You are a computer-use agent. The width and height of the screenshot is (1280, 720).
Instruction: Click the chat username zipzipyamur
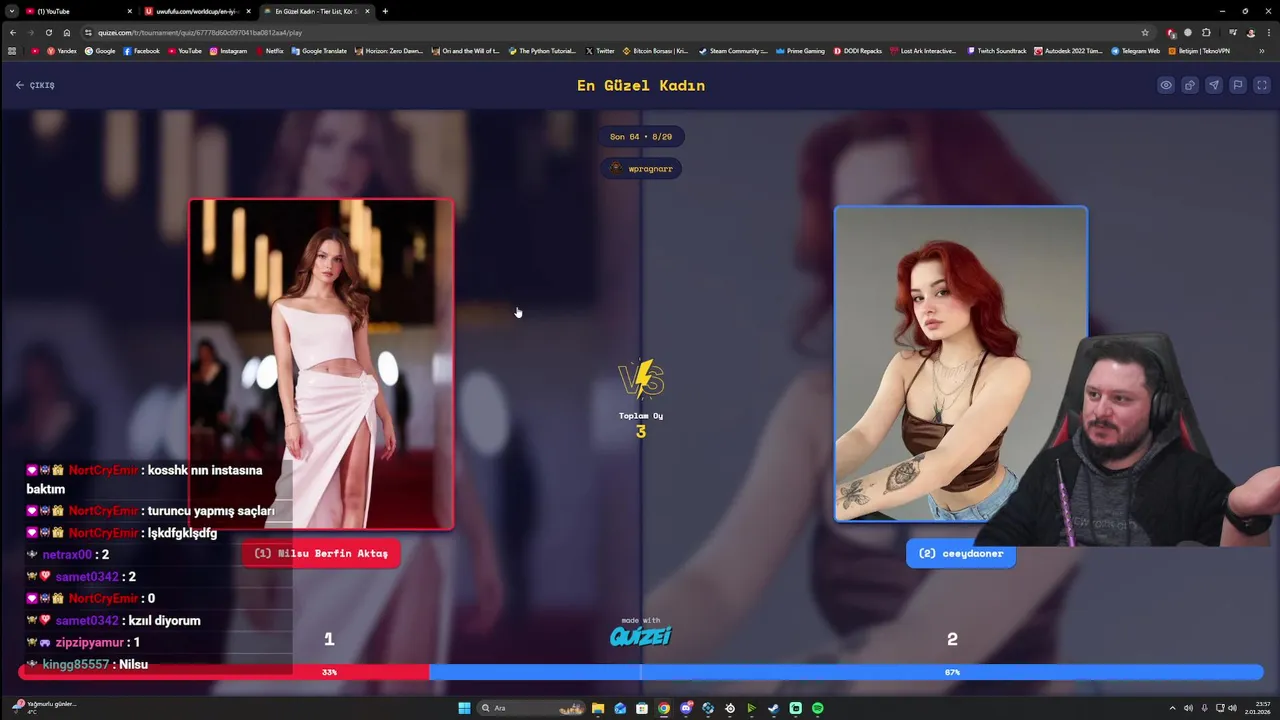tap(90, 642)
